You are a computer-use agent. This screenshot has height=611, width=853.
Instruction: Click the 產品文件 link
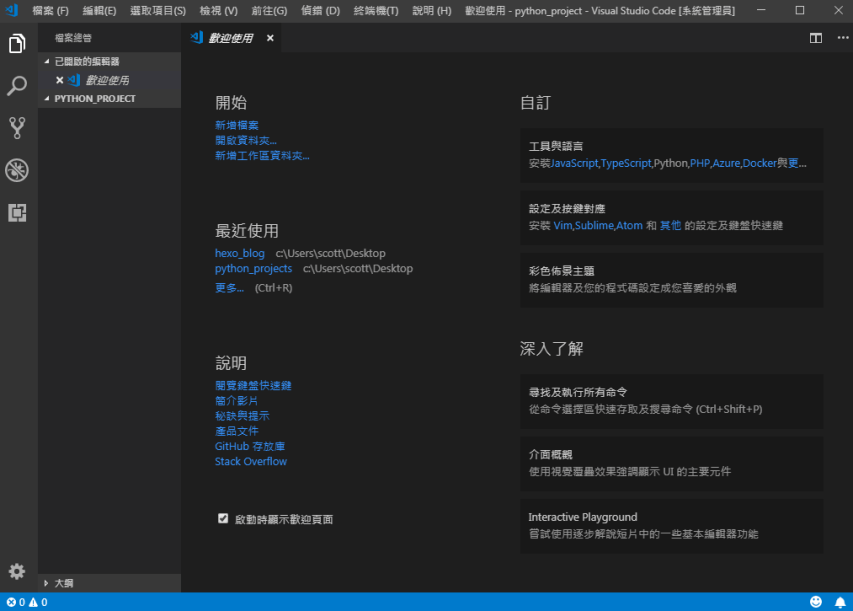pyautogui.click(x=237, y=431)
